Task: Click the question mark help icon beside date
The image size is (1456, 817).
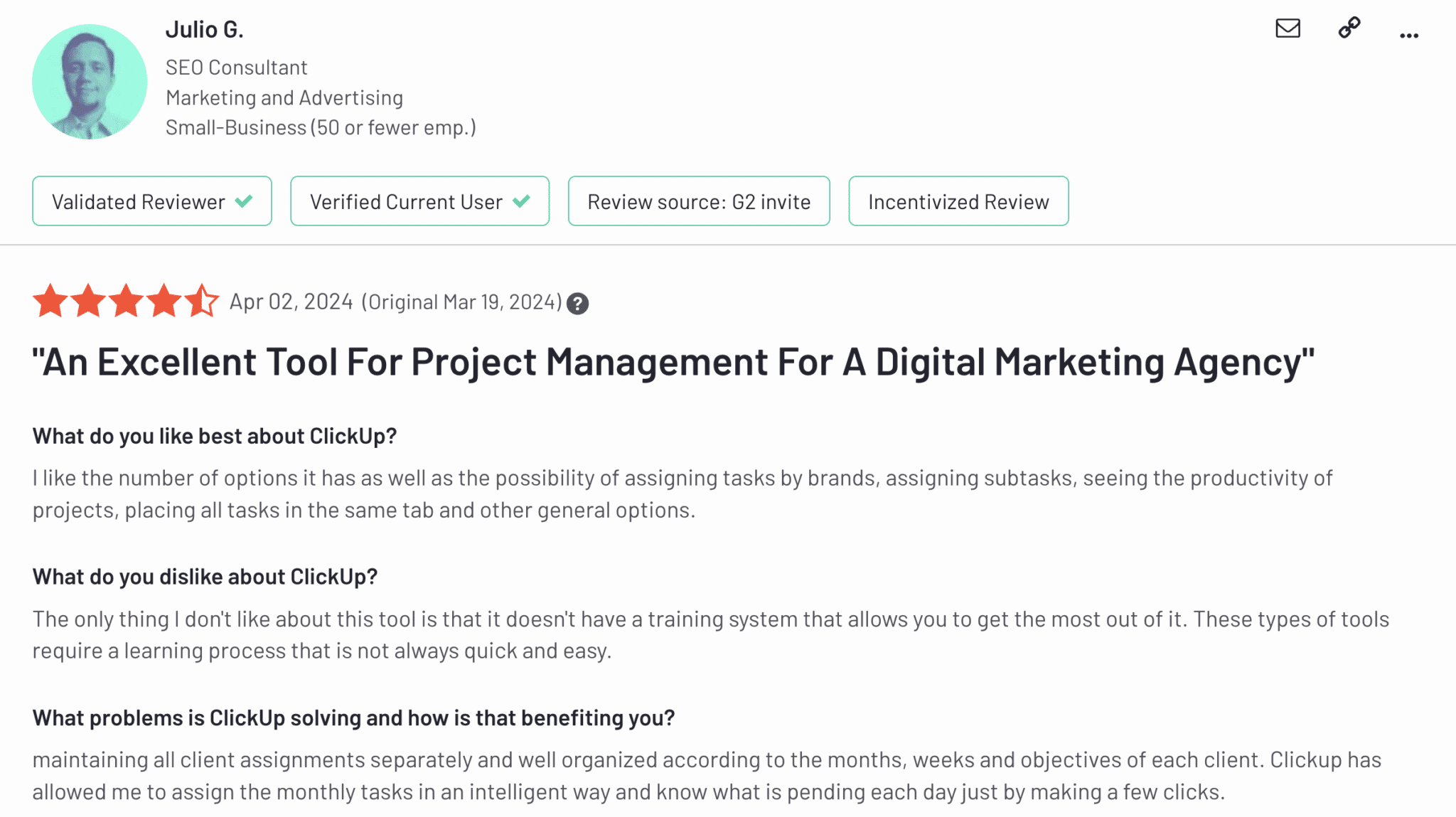Action: pos(577,304)
